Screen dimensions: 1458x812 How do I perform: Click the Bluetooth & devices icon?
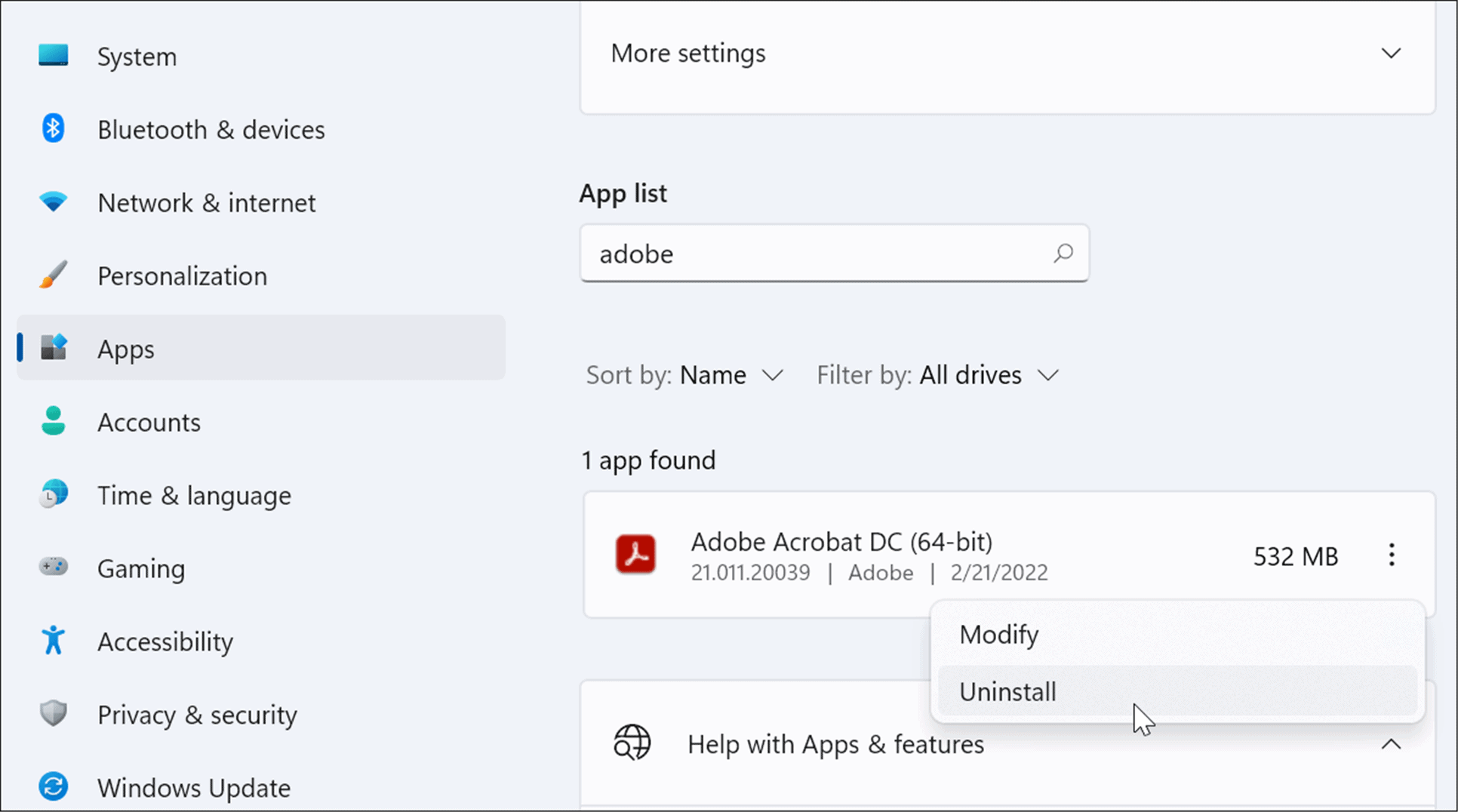(53, 129)
